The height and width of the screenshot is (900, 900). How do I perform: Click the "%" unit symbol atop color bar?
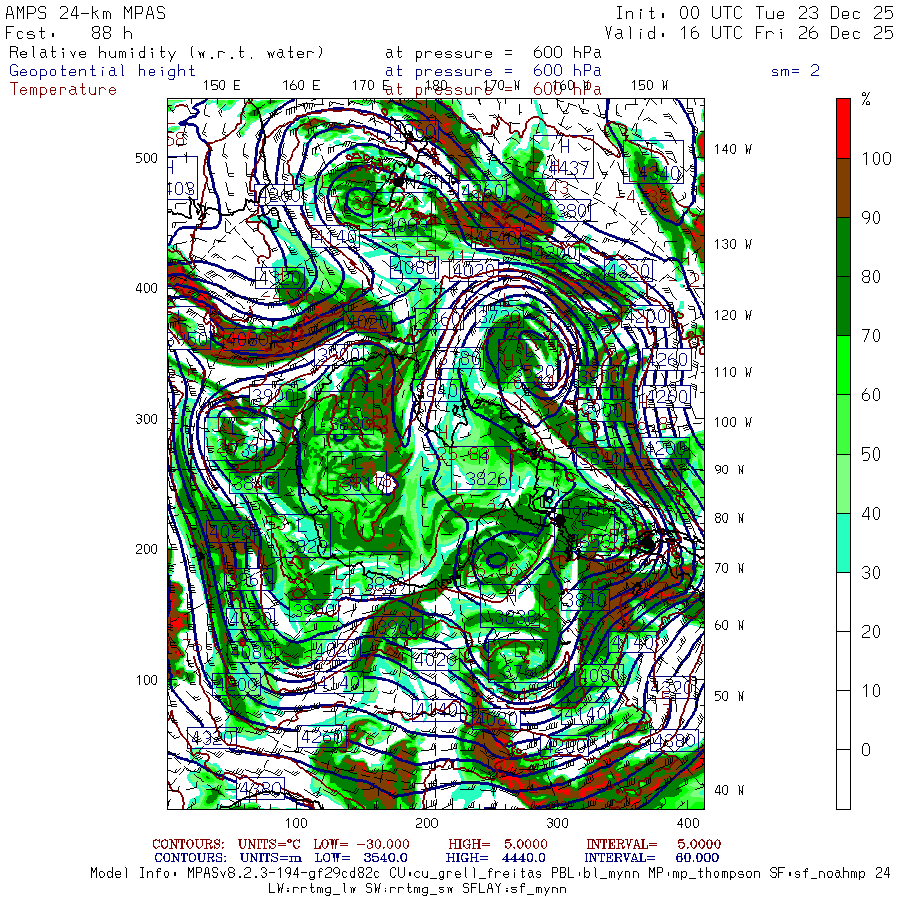(x=866, y=100)
